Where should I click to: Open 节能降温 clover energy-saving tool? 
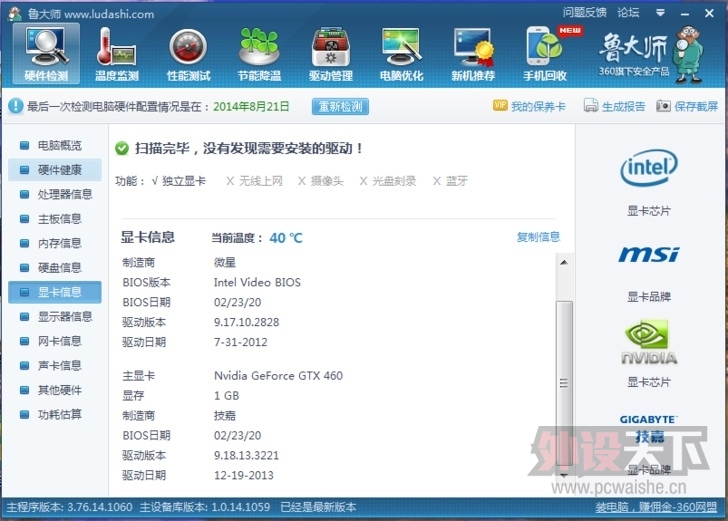tap(259, 54)
